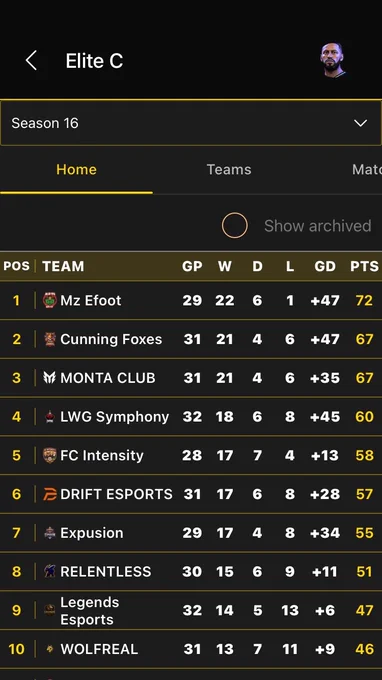Click the Season 16 dropdown chevron
382x680 pixels.
(x=360, y=123)
